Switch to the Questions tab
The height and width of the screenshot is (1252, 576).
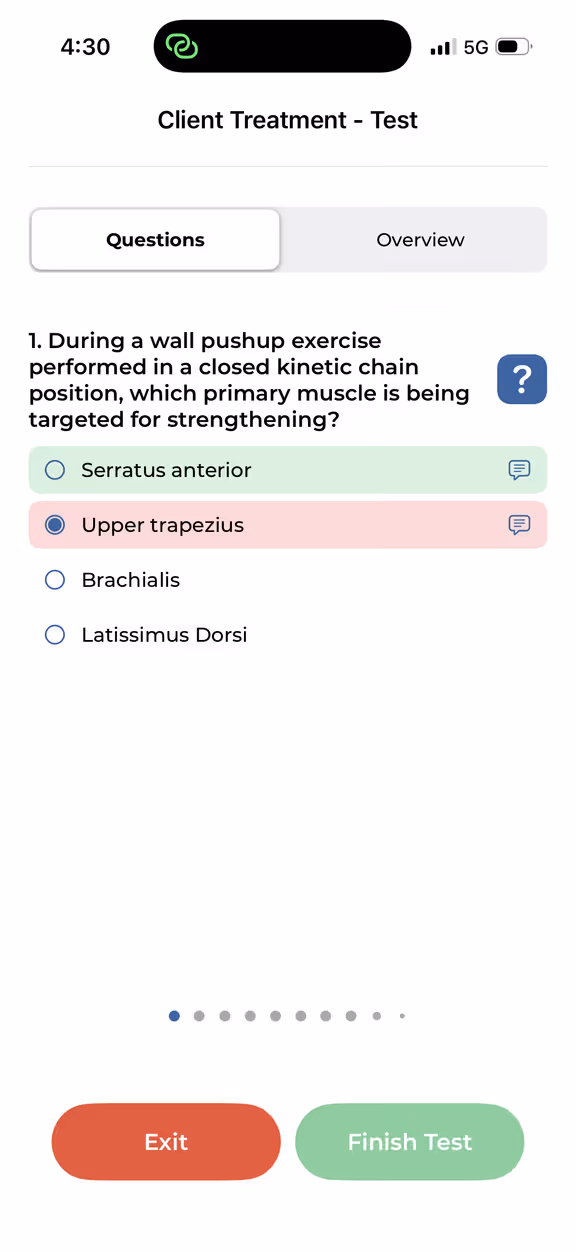pyautogui.click(x=155, y=240)
